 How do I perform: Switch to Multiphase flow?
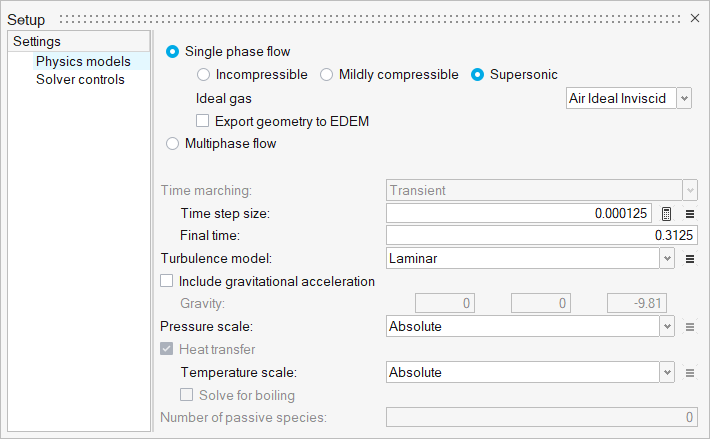[173, 144]
